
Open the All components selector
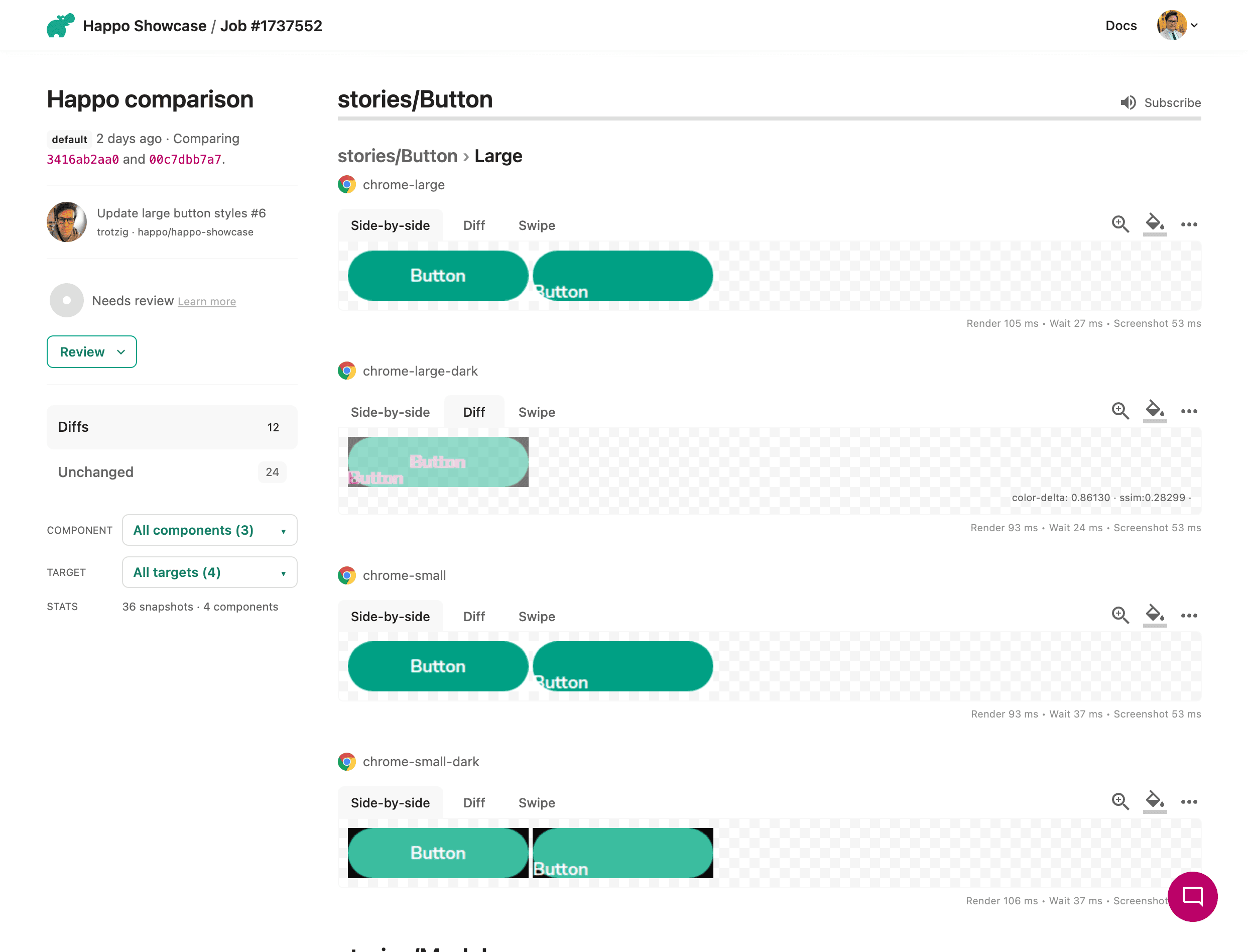(209, 530)
